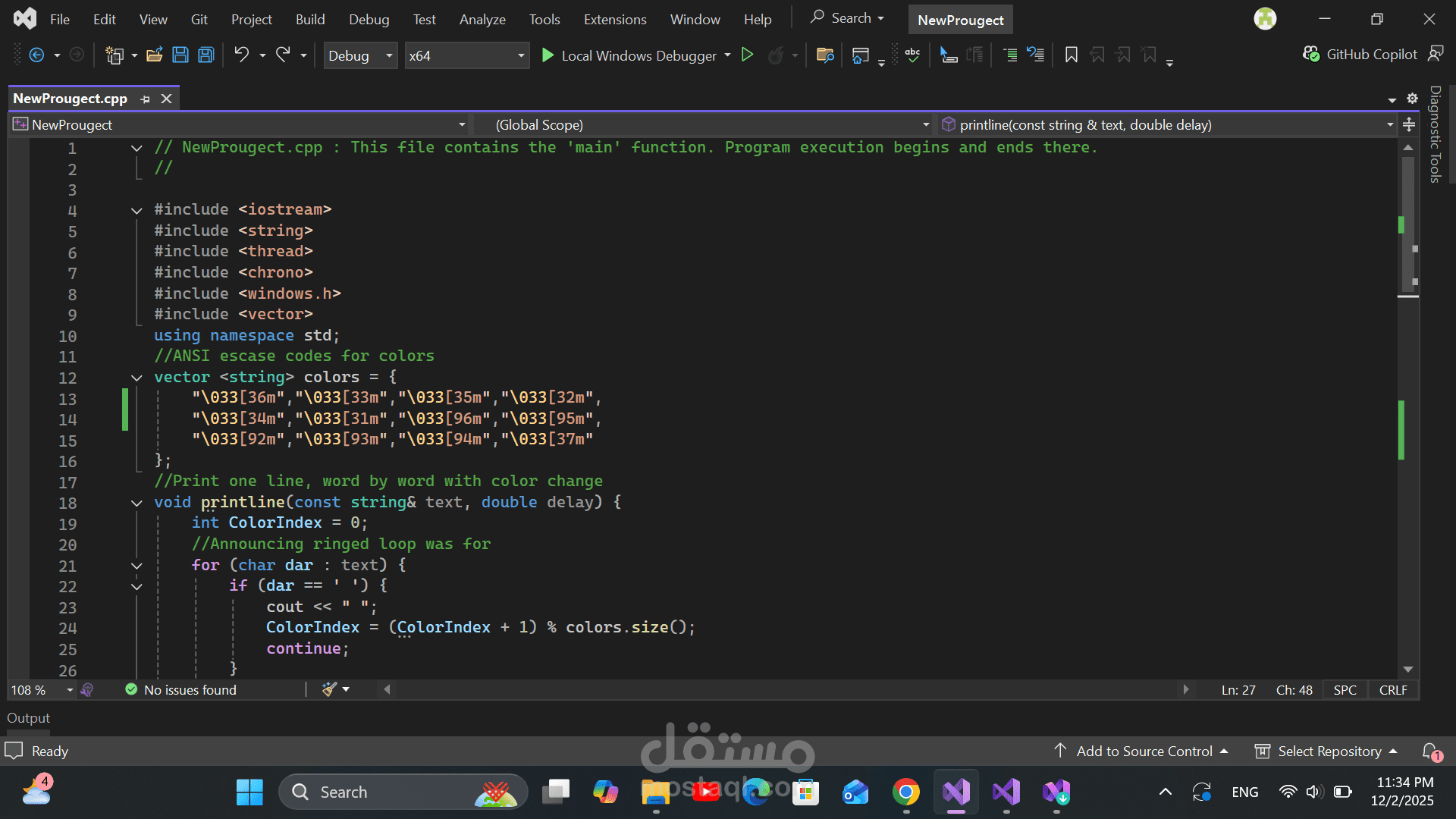Screen dimensions: 1456x819
Task: Open the editor settings gear icon
Action: click(1412, 99)
